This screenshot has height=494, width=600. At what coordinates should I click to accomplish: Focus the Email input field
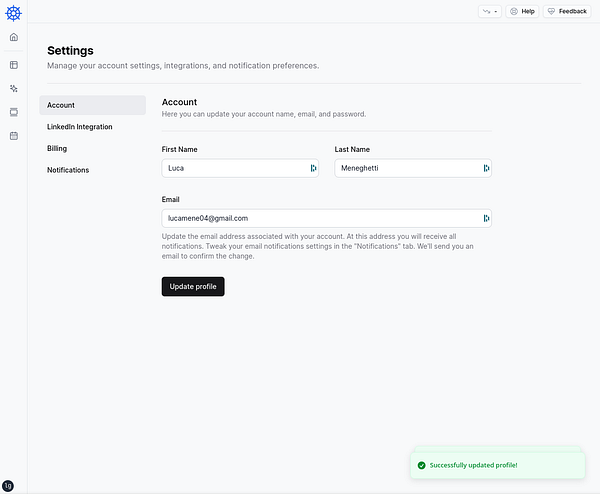pos(320,218)
